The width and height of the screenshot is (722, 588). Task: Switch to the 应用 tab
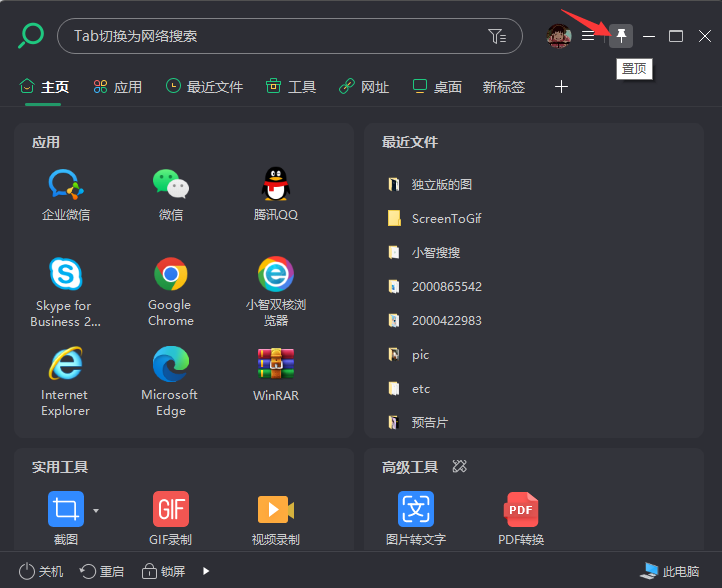coord(117,87)
